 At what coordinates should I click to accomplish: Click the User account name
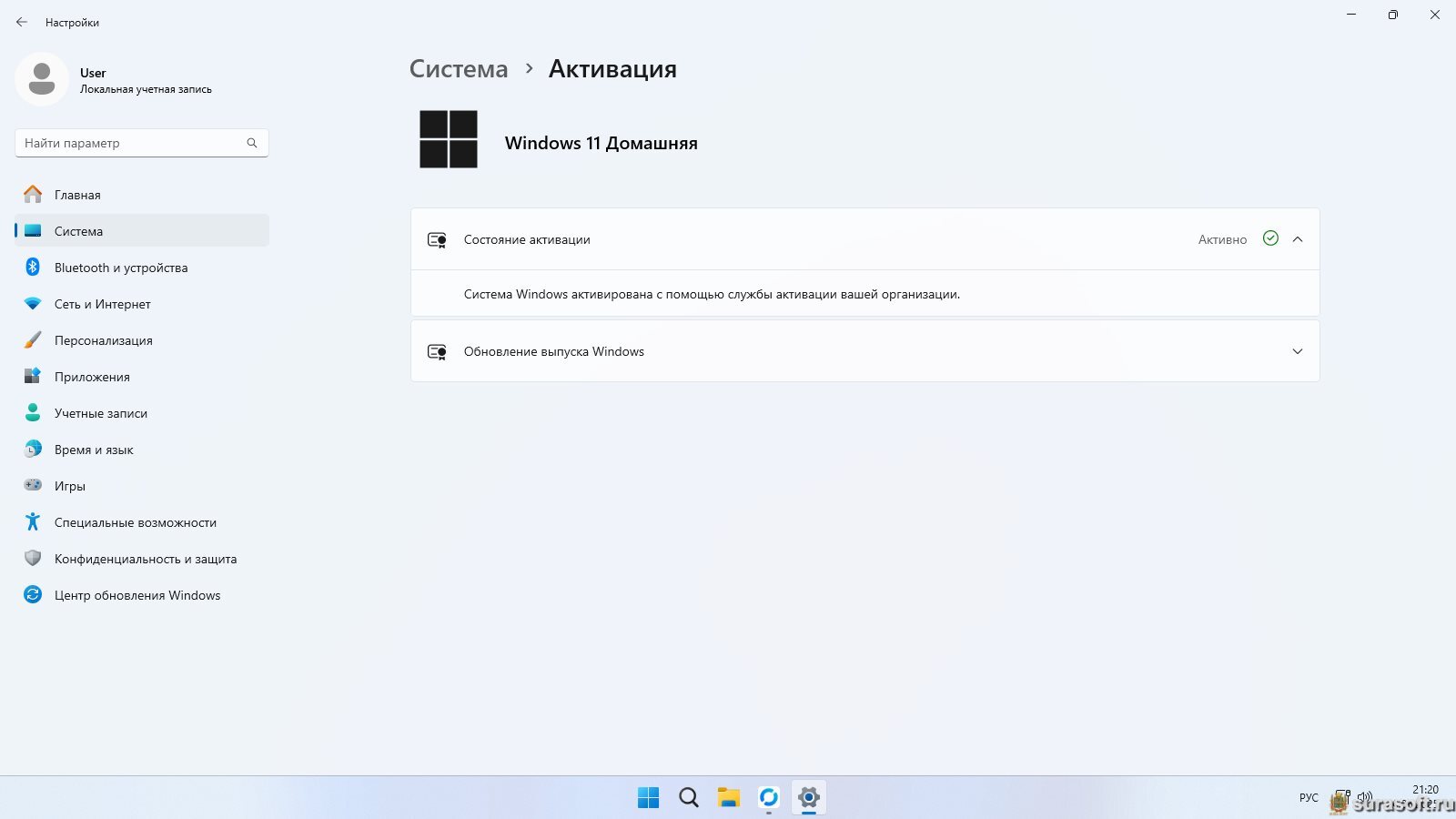pos(93,73)
